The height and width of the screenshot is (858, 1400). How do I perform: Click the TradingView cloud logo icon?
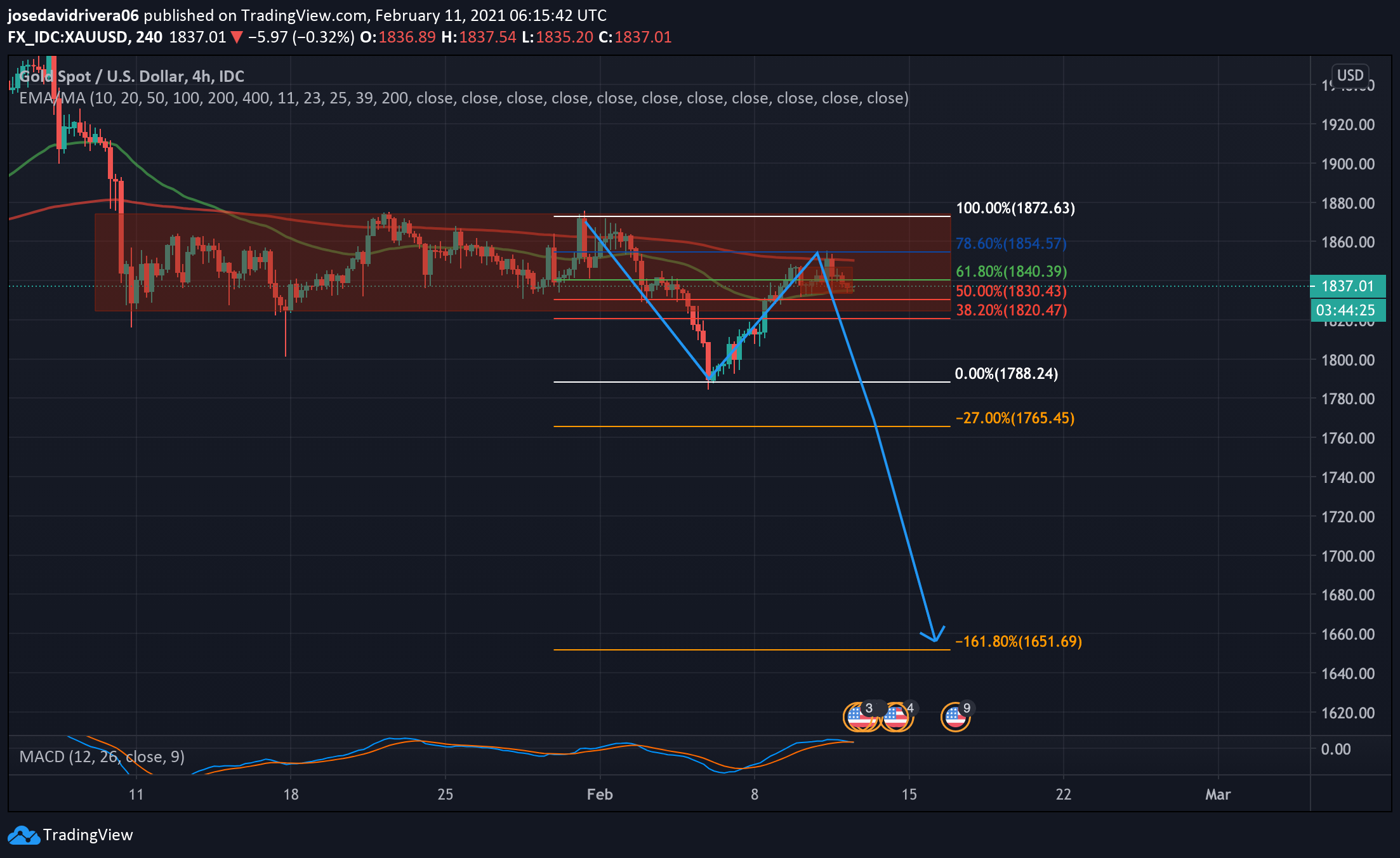(x=23, y=835)
